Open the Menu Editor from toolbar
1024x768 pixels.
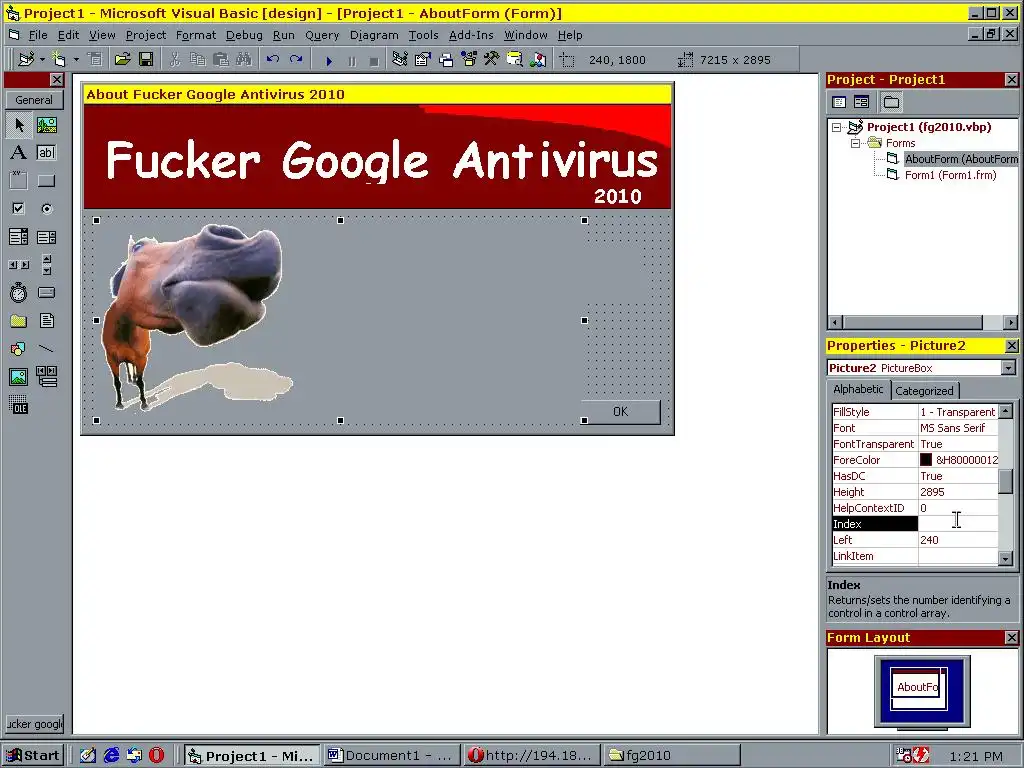[x=95, y=59]
